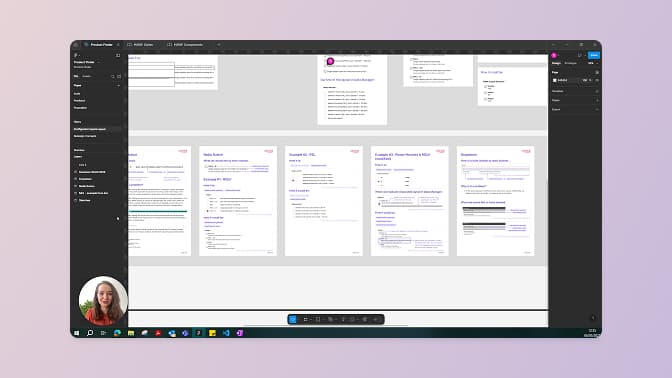Switch to the Prototype tab
The height and width of the screenshot is (378, 672).
click(570, 63)
